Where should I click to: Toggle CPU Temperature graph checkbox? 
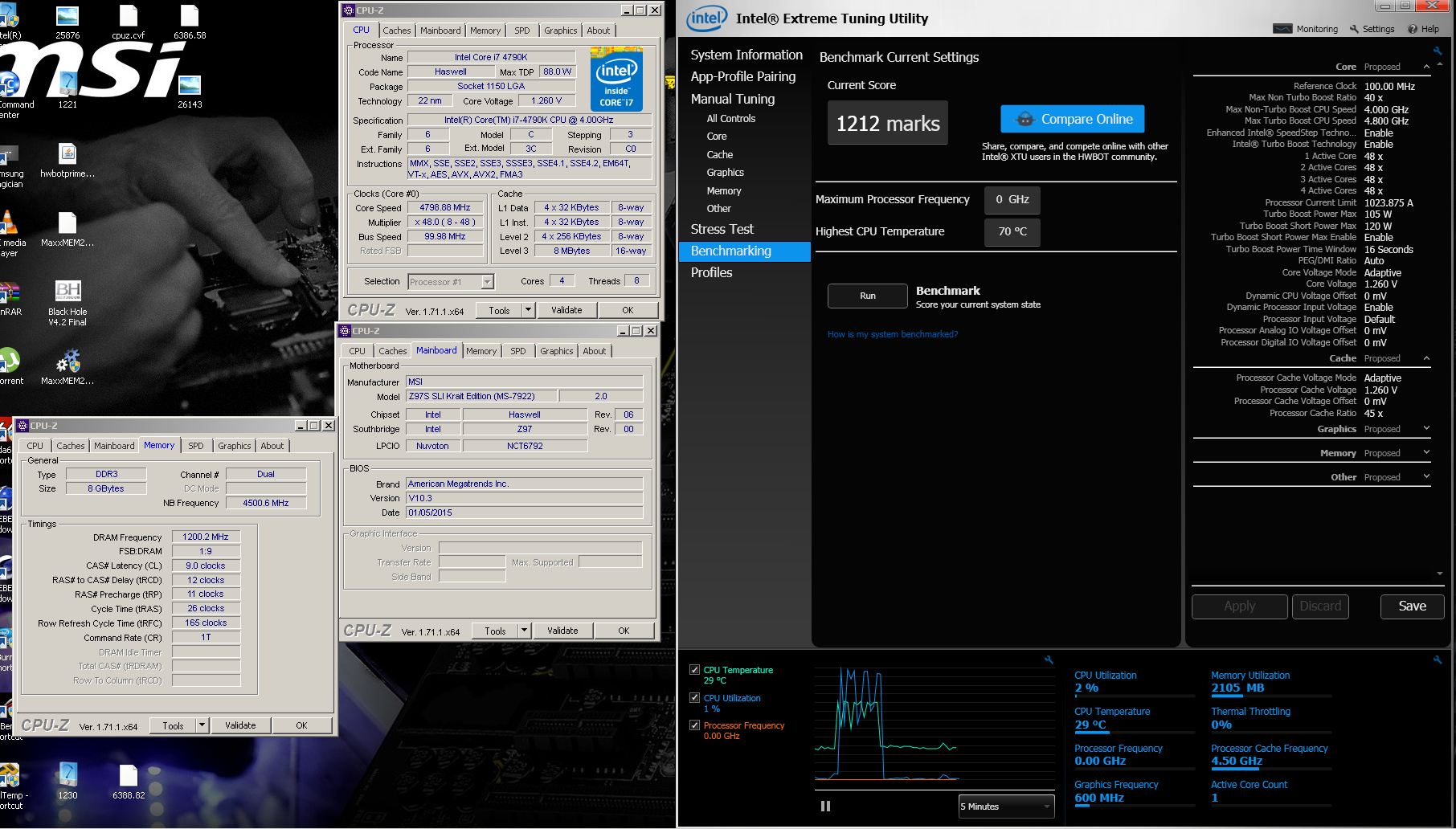(x=694, y=669)
